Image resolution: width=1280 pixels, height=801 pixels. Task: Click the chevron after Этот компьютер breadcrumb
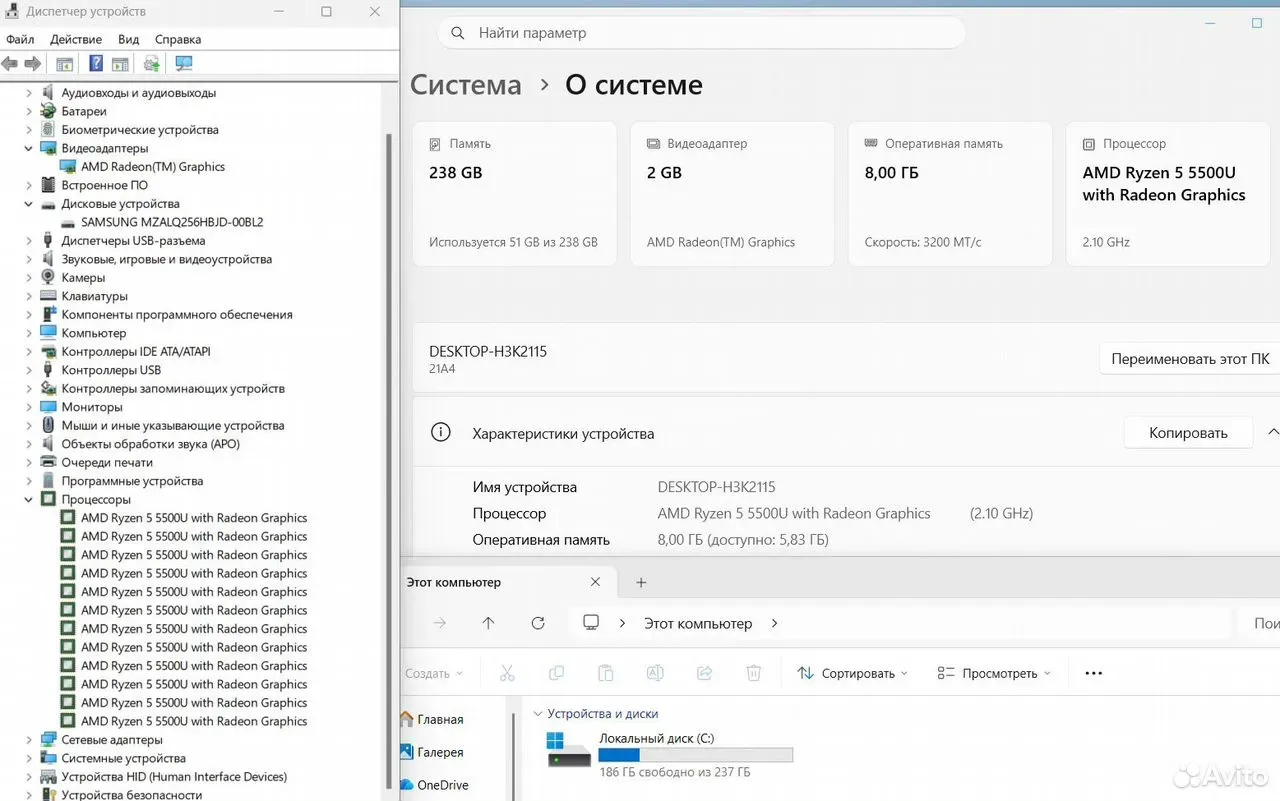click(774, 623)
